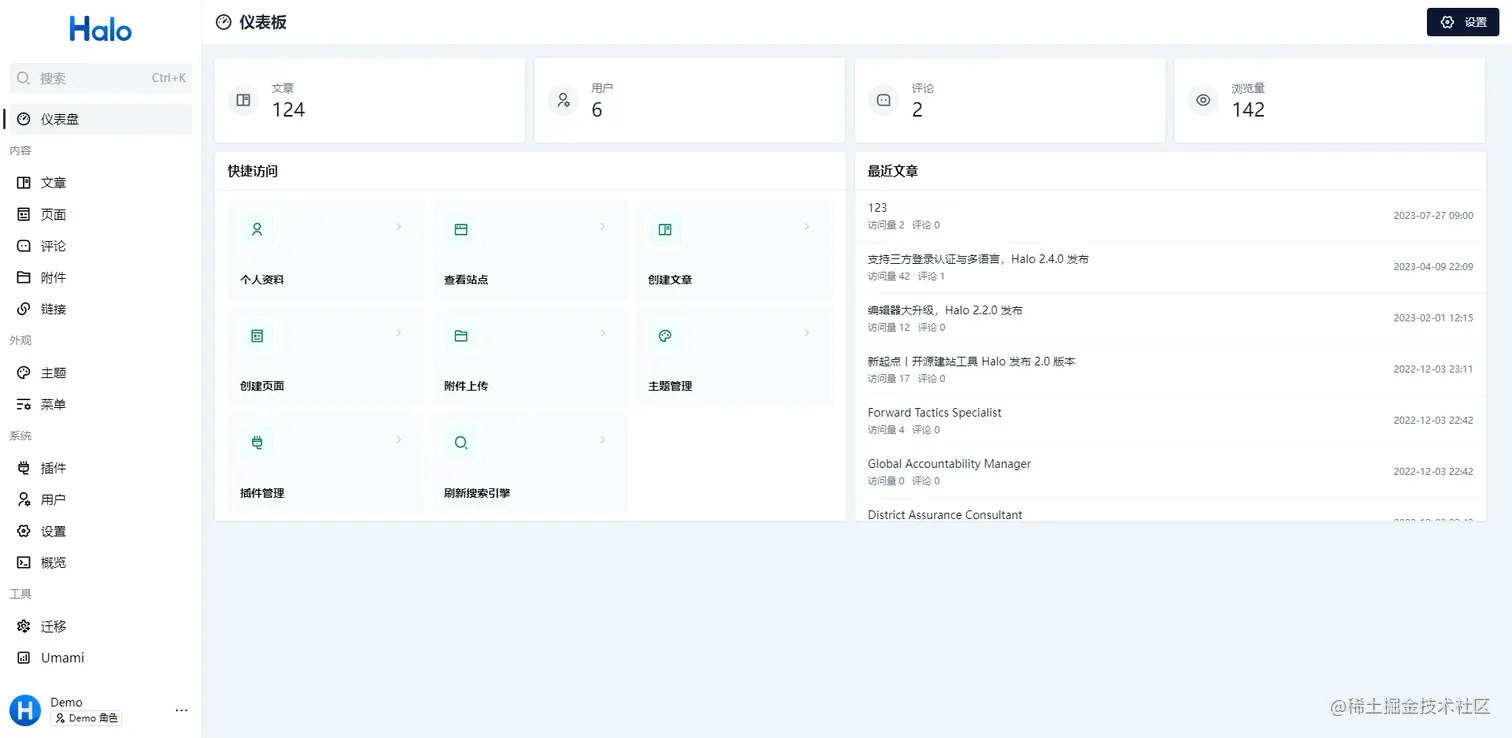Click the 附件上传 folder icon
This screenshot has width=1512, height=738.
point(461,336)
